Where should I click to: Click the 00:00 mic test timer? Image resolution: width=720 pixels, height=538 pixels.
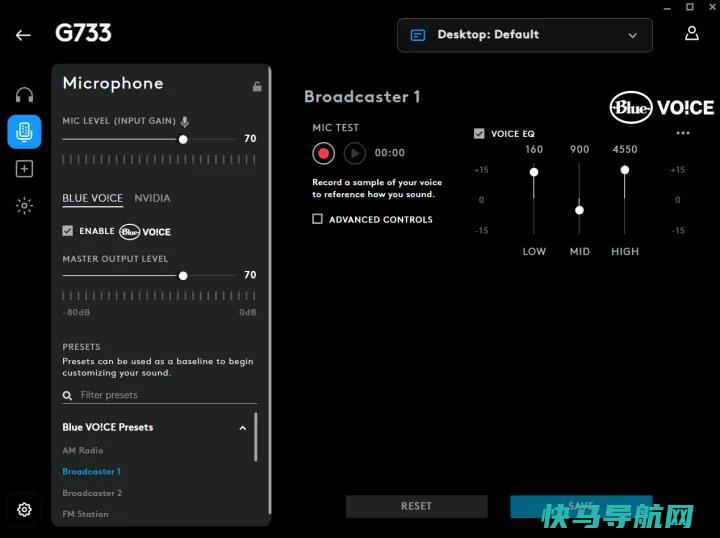click(x=389, y=153)
